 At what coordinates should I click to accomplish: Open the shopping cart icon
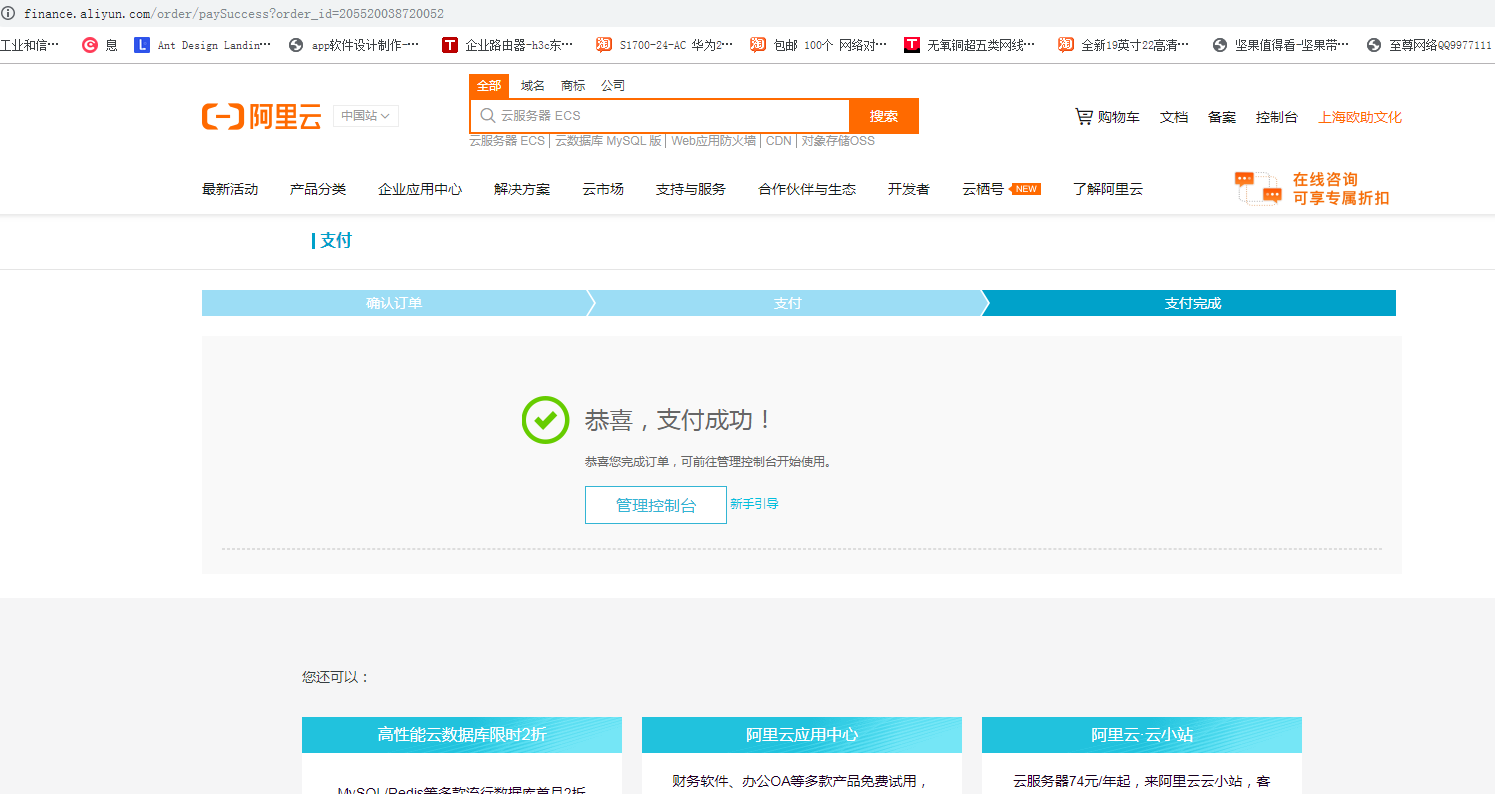[x=1083, y=116]
